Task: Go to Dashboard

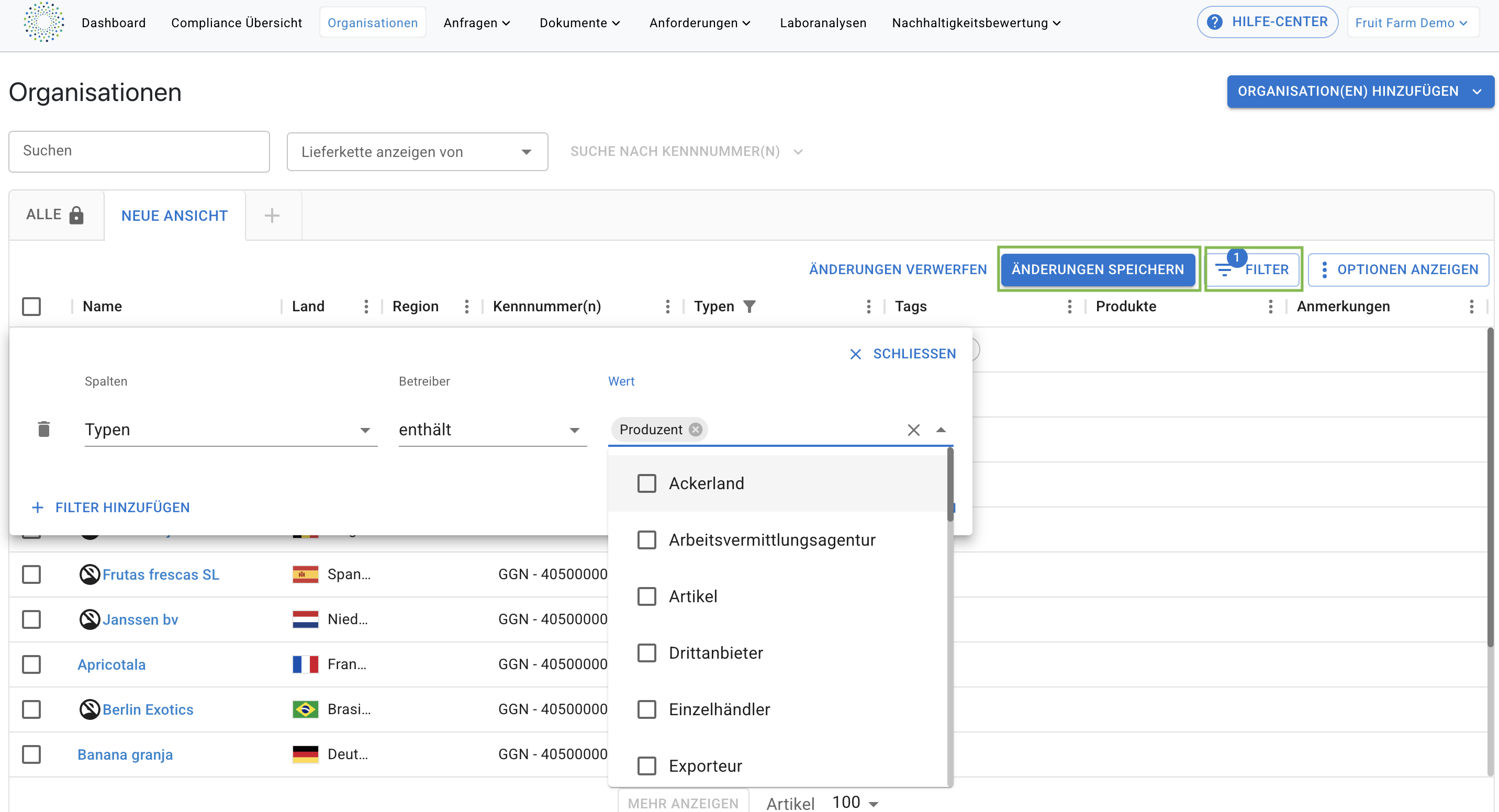Action: [x=114, y=22]
